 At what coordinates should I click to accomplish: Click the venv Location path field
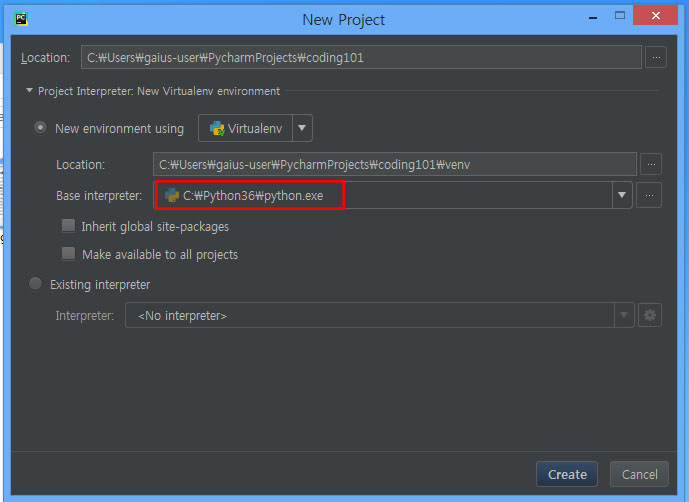pyautogui.click(x=394, y=164)
